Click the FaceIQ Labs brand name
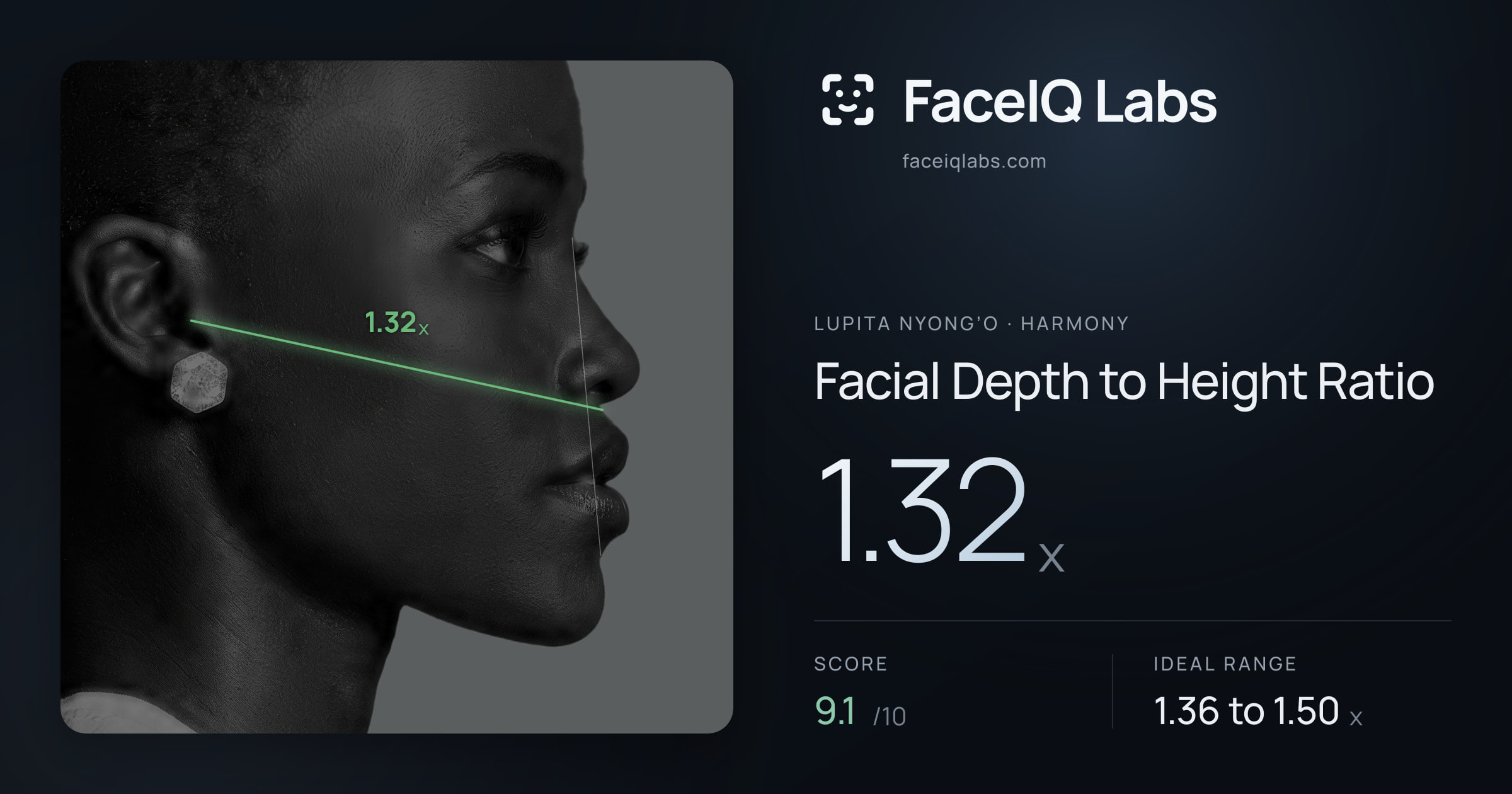1512x794 pixels. click(1060, 101)
